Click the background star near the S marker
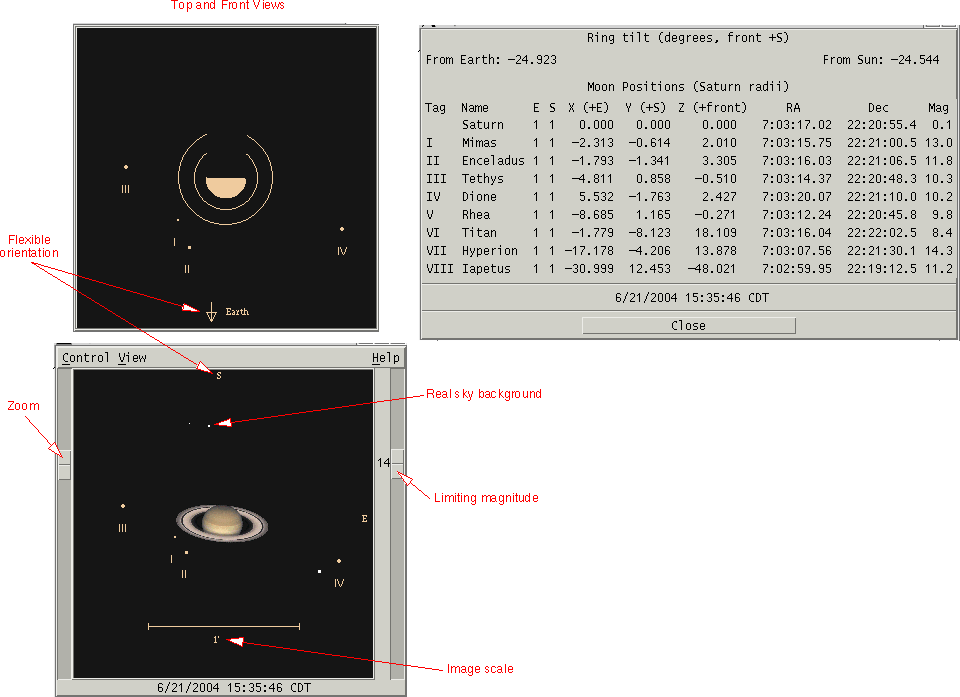The height and width of the screenshot is (697, 960). click(209, 426)
